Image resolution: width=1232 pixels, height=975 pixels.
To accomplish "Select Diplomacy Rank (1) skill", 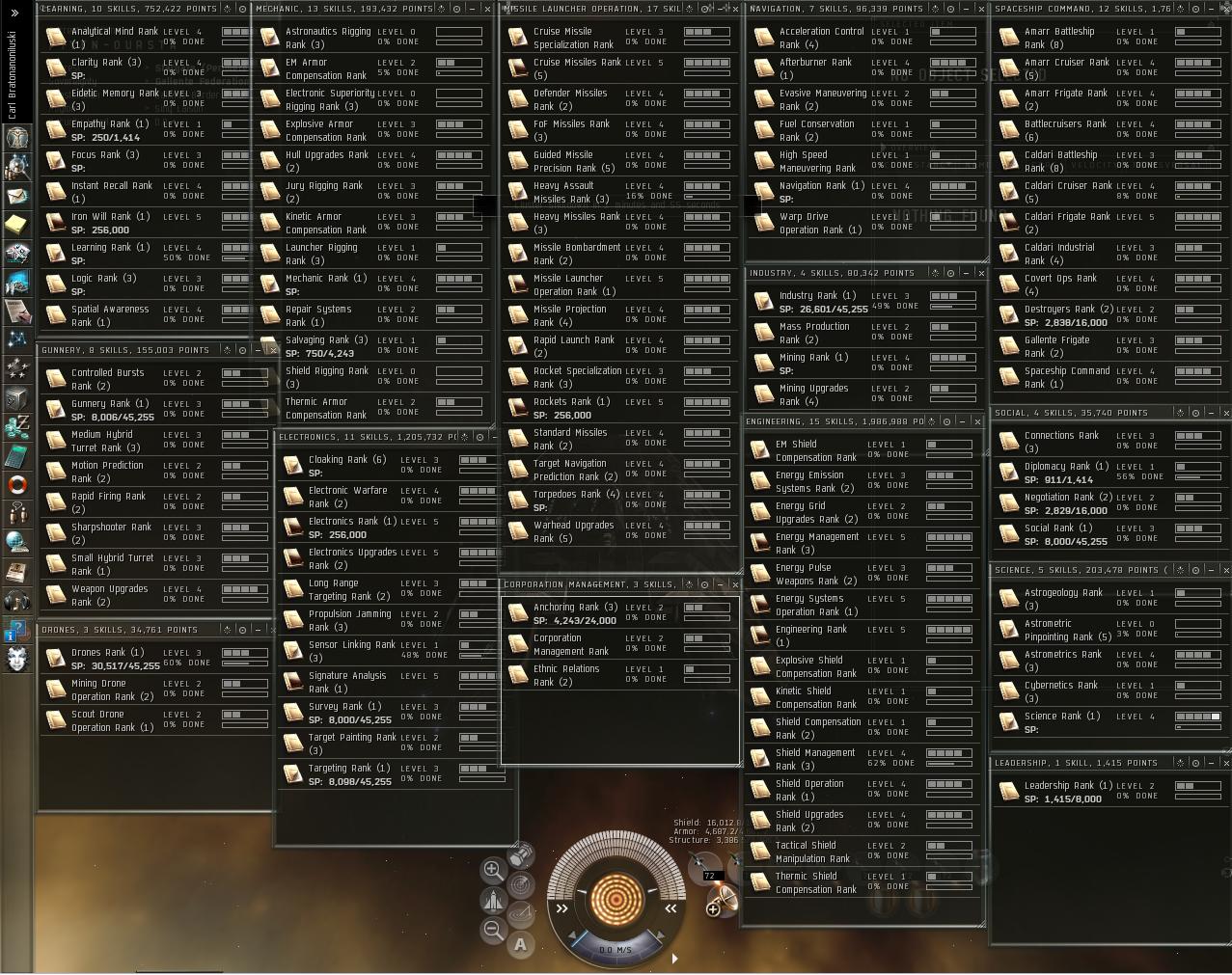I will click(x=1111, y=473).
